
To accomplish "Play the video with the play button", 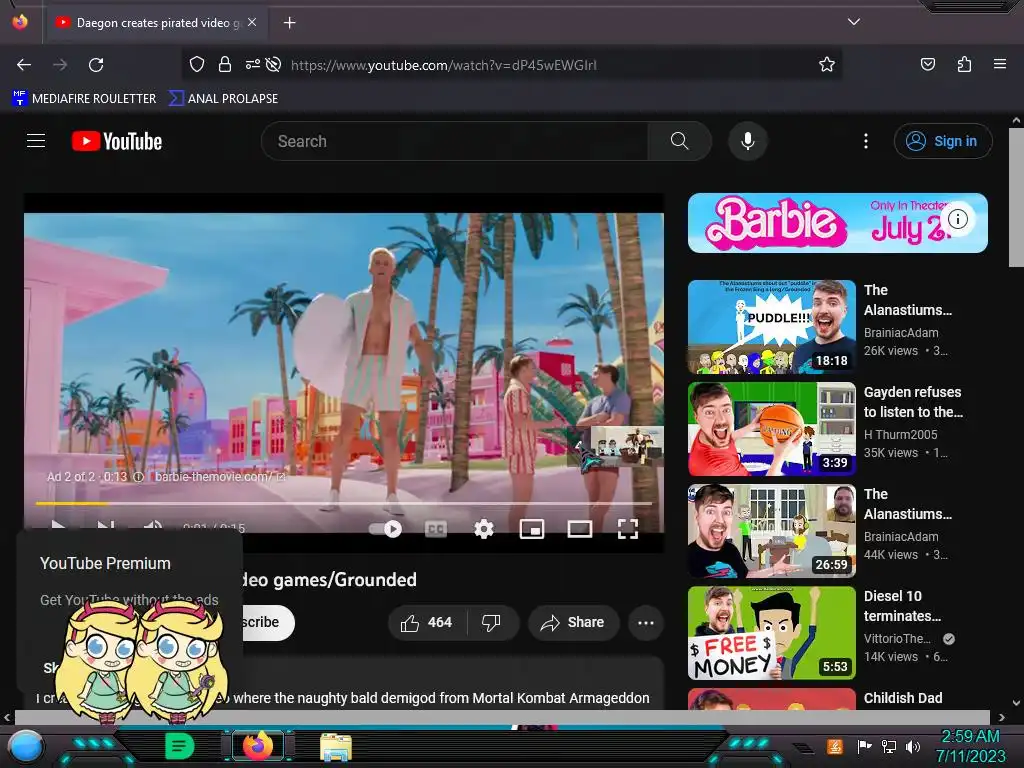I will (x=58, y=526).
